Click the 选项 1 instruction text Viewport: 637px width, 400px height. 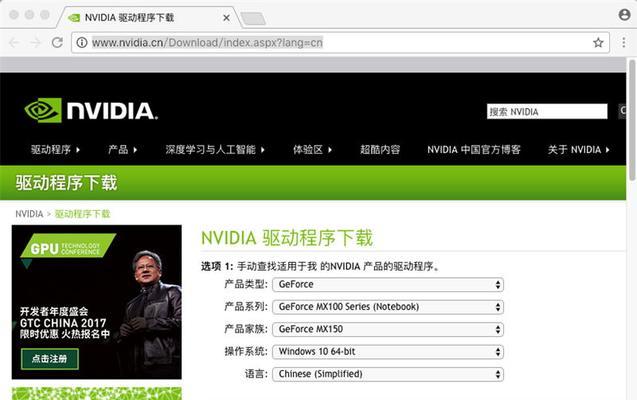point(321,266)
